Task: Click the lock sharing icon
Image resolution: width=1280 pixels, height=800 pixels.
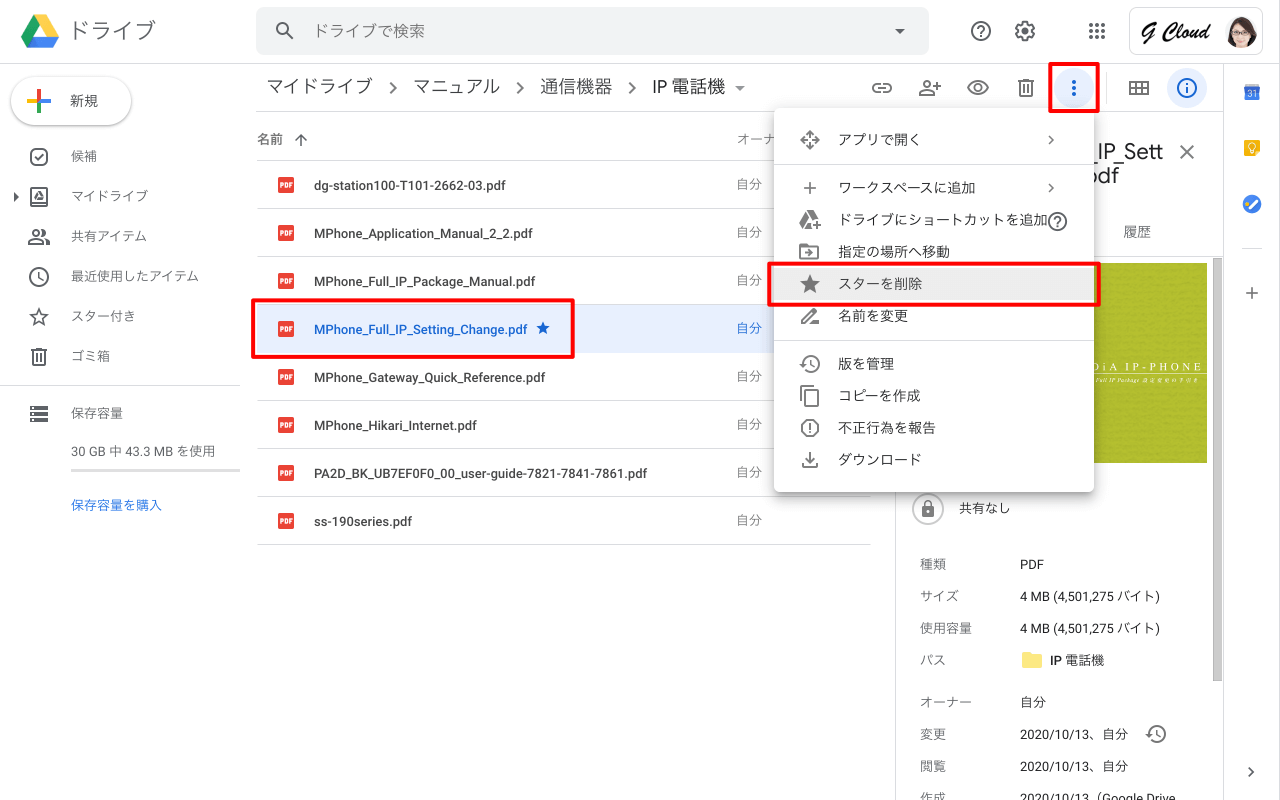Action: pyautogui.click(x=928, y=508)
